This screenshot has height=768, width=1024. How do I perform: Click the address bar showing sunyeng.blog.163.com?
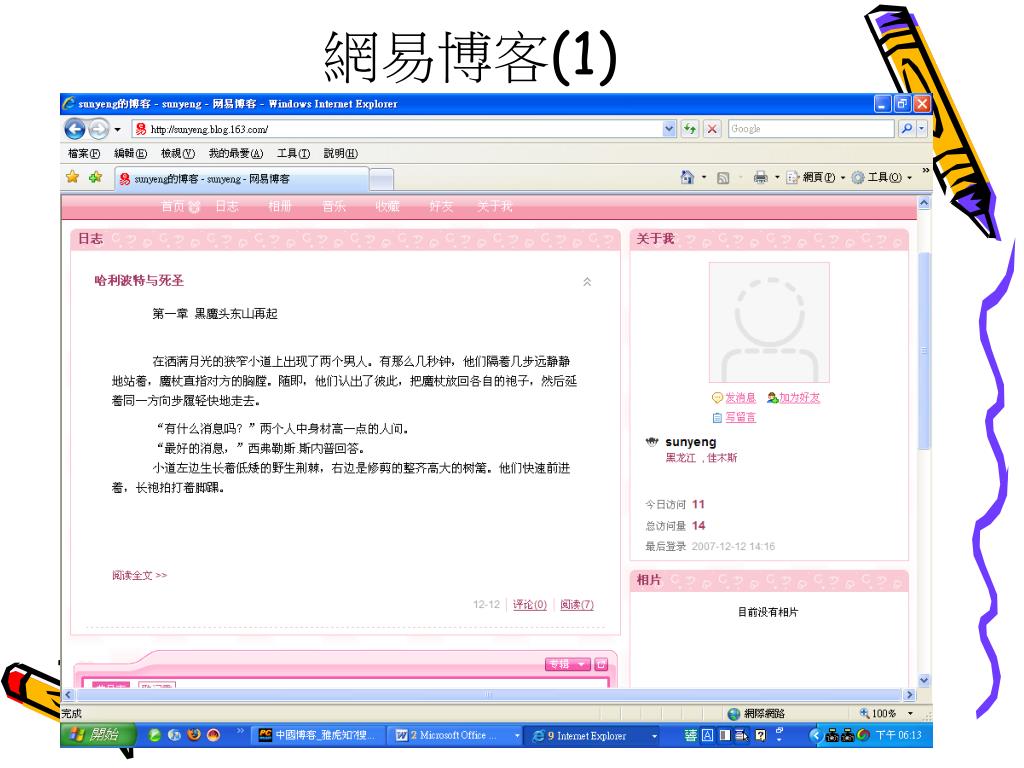coord(398,129)
